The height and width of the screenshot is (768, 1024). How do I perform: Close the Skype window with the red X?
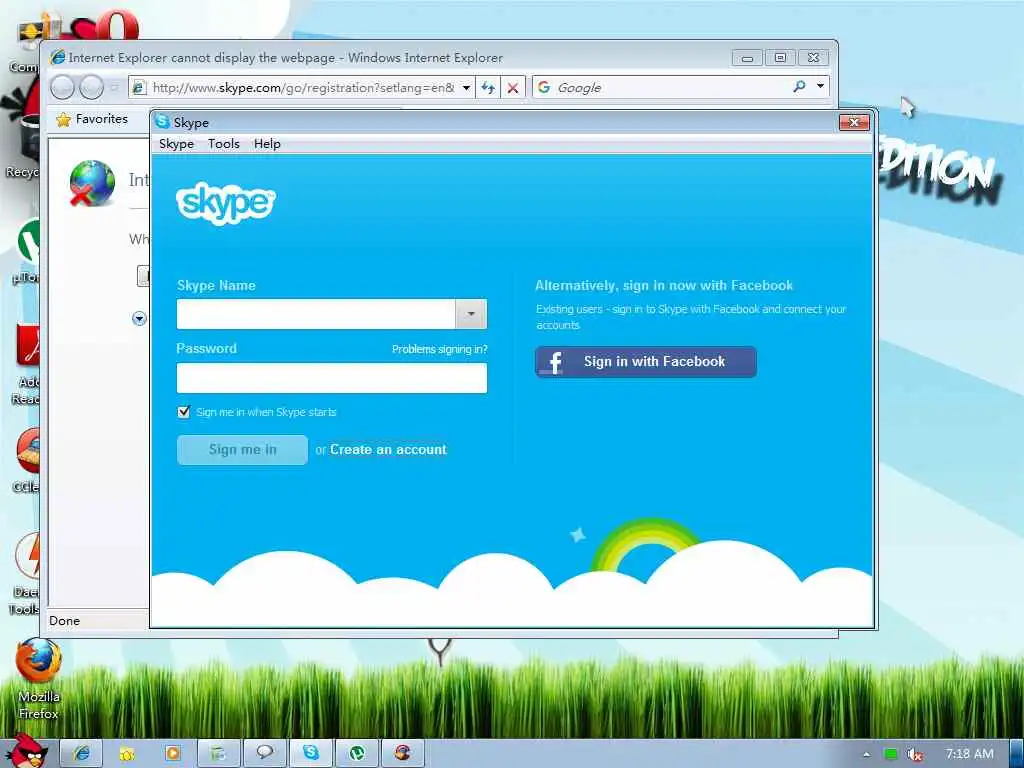tap(854, 122)
